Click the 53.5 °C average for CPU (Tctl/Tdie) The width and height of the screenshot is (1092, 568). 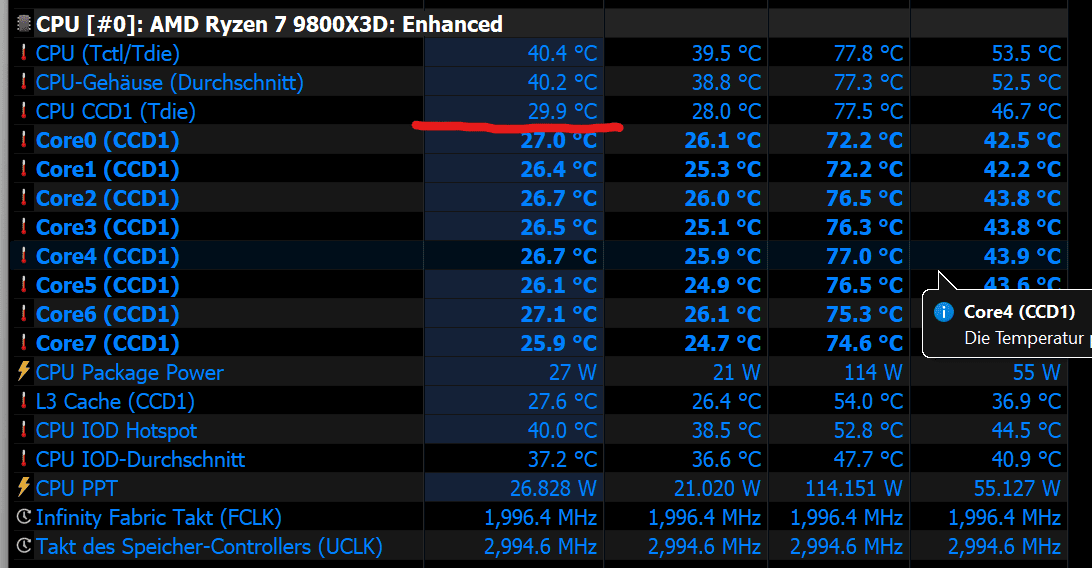[1027, 53]
